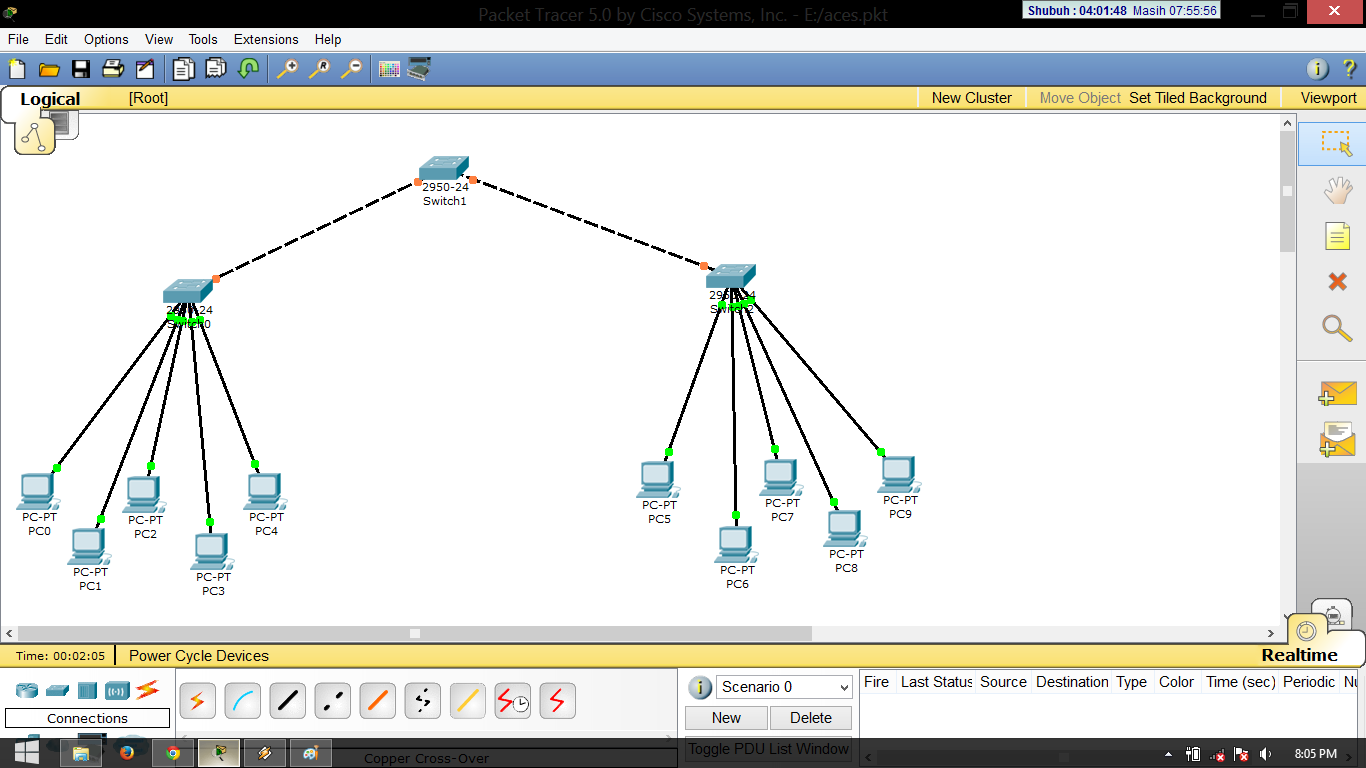
Task: Open the Extensions menu
Action: pos(266,39)
